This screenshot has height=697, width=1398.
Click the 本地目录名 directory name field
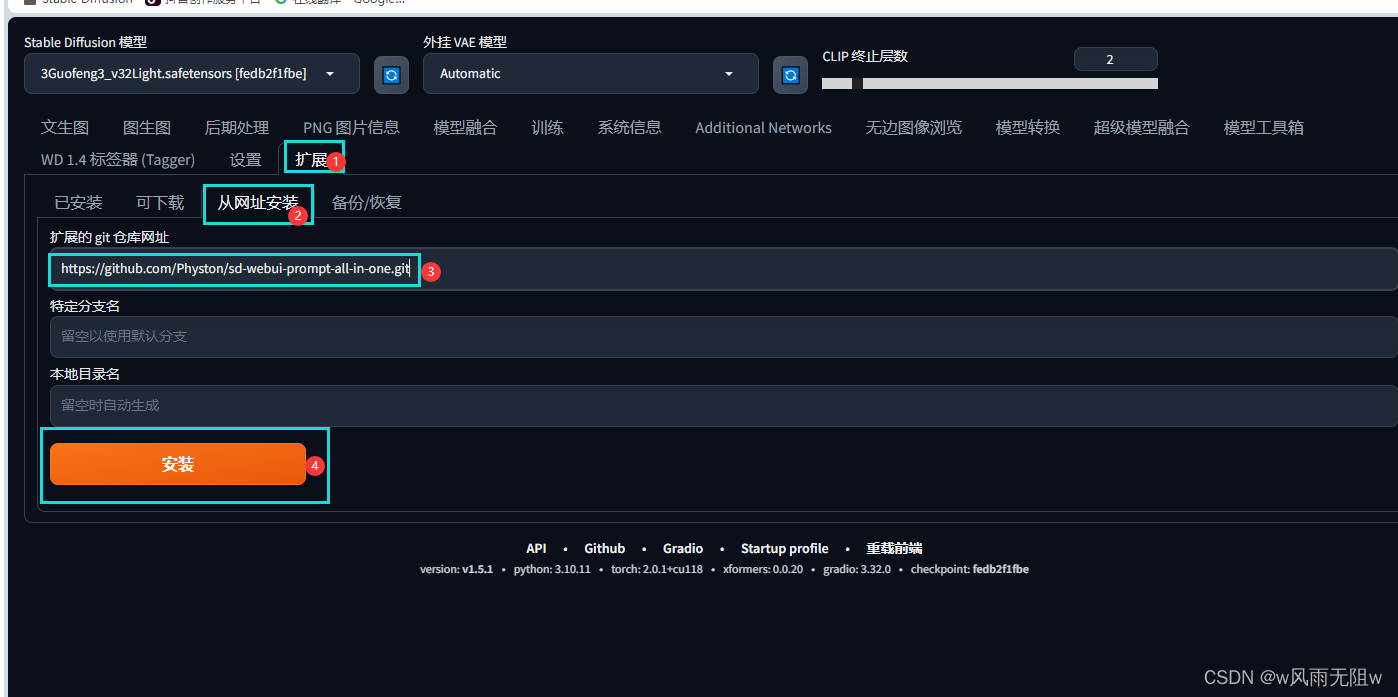[x=723, y=405]
